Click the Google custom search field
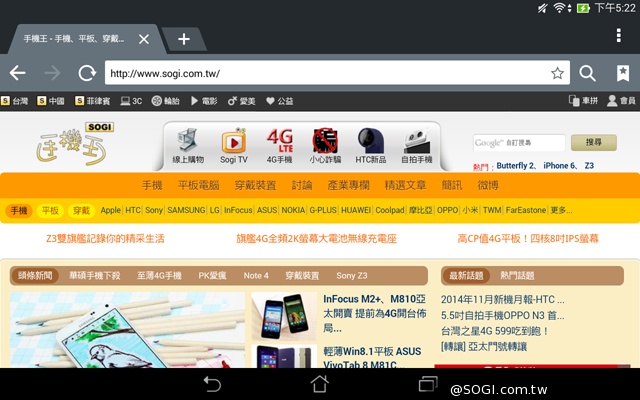Image resolution: width=640 pixels, height=400 pixels. pos(519,143)
